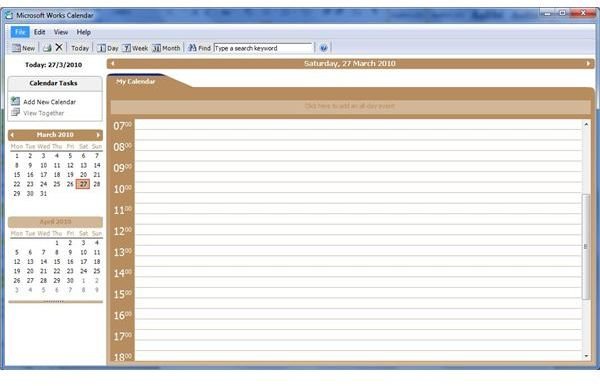Click the Add New Calendar icon
This screenshot has width=600, height=386.
15,101
